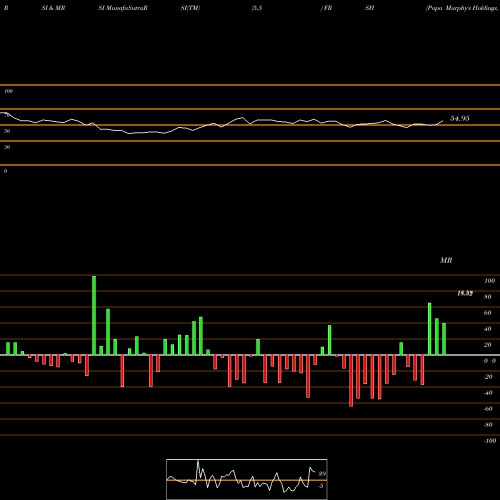Screen dimensions: 500x500
Task: Click the 18.52 MR value label
Action: pyautogui.click(x=465, y=293)
